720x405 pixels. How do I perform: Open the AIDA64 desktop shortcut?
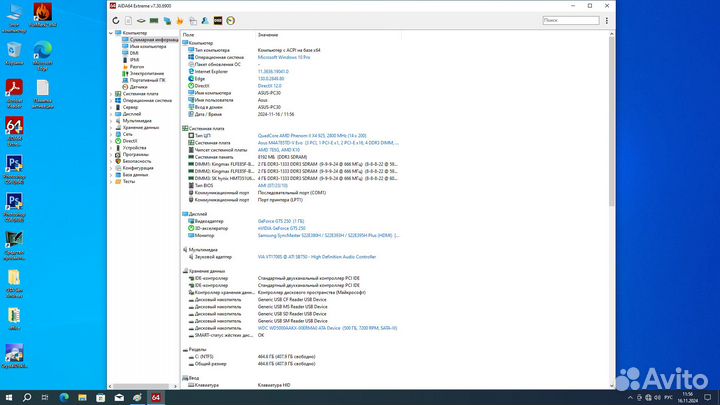14,131
